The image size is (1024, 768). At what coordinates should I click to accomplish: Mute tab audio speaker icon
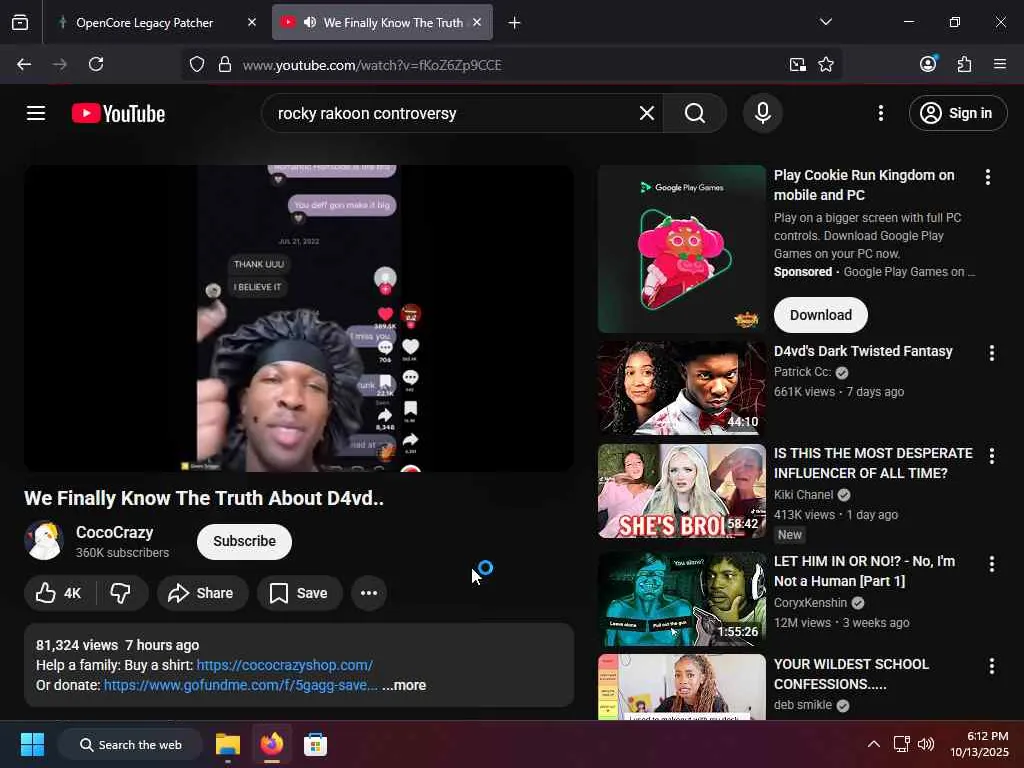tap(310, 23)
